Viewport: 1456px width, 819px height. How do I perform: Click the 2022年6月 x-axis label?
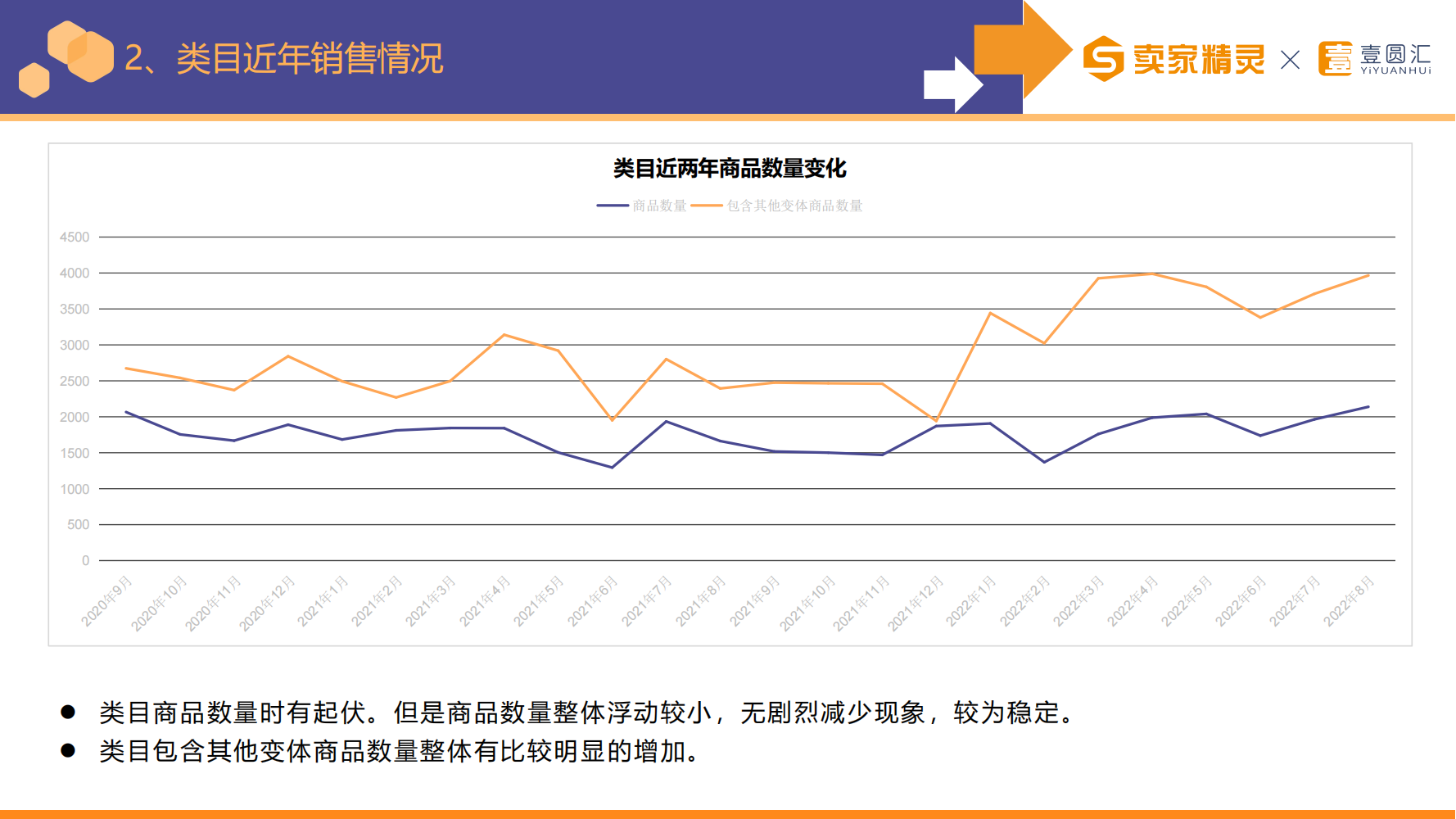pos(1241,601)
